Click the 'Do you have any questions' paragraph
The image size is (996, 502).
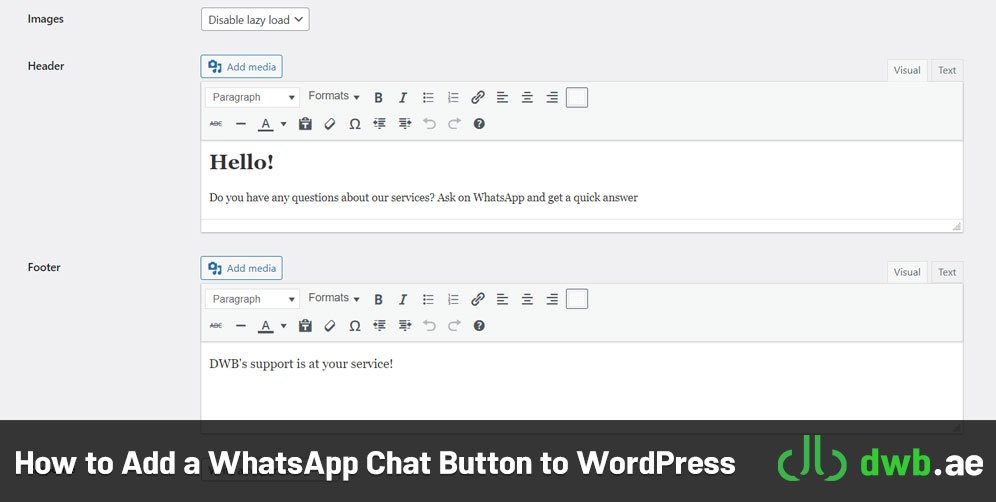(423, 198)
